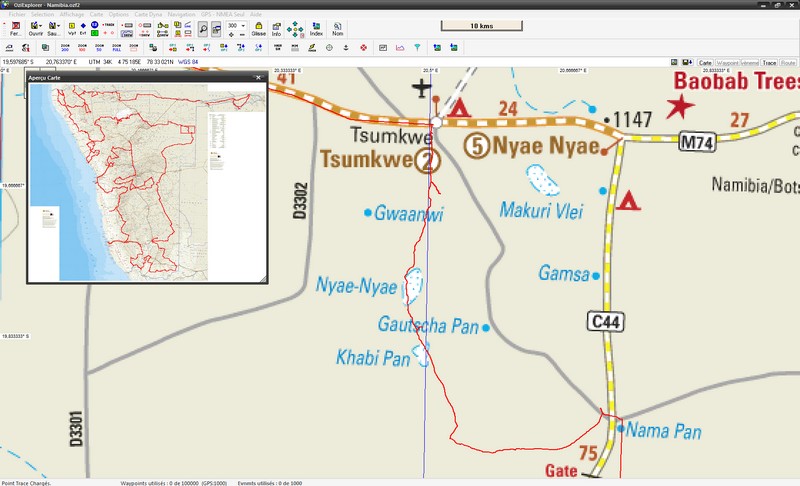Click the Zoom 100 button
800x486 pixels.
tap(82, 48)
